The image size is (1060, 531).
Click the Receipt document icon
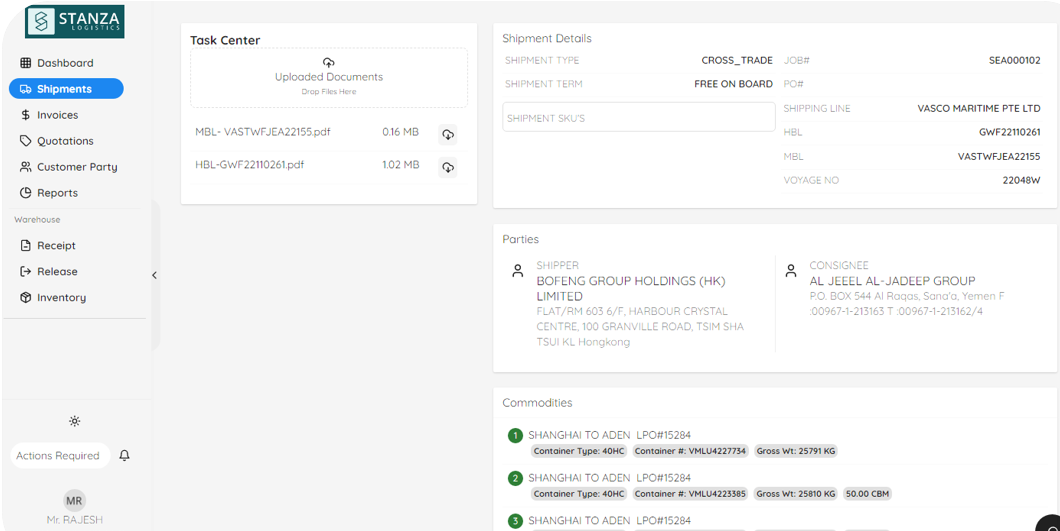click(x=26, y=246)
